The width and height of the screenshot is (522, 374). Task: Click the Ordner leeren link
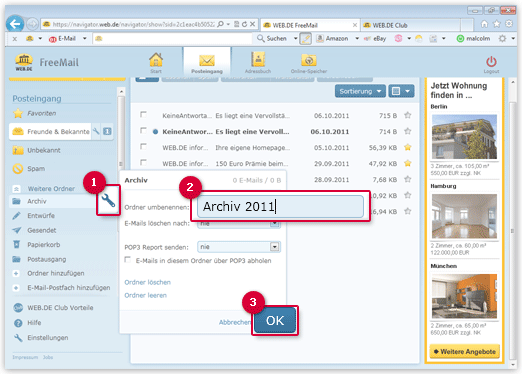pyautogui.click(x=145, y=295)
